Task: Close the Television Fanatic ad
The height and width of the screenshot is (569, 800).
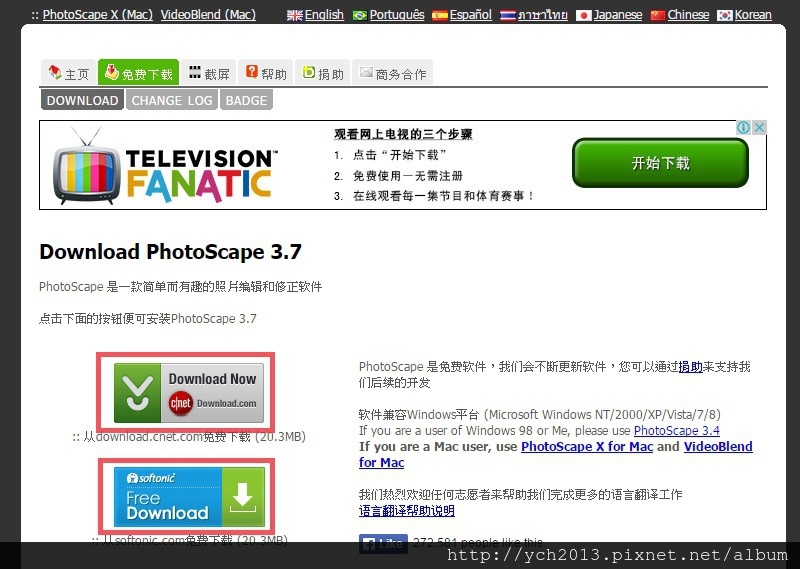Action: pyautogui.click(x=759, y=128)
